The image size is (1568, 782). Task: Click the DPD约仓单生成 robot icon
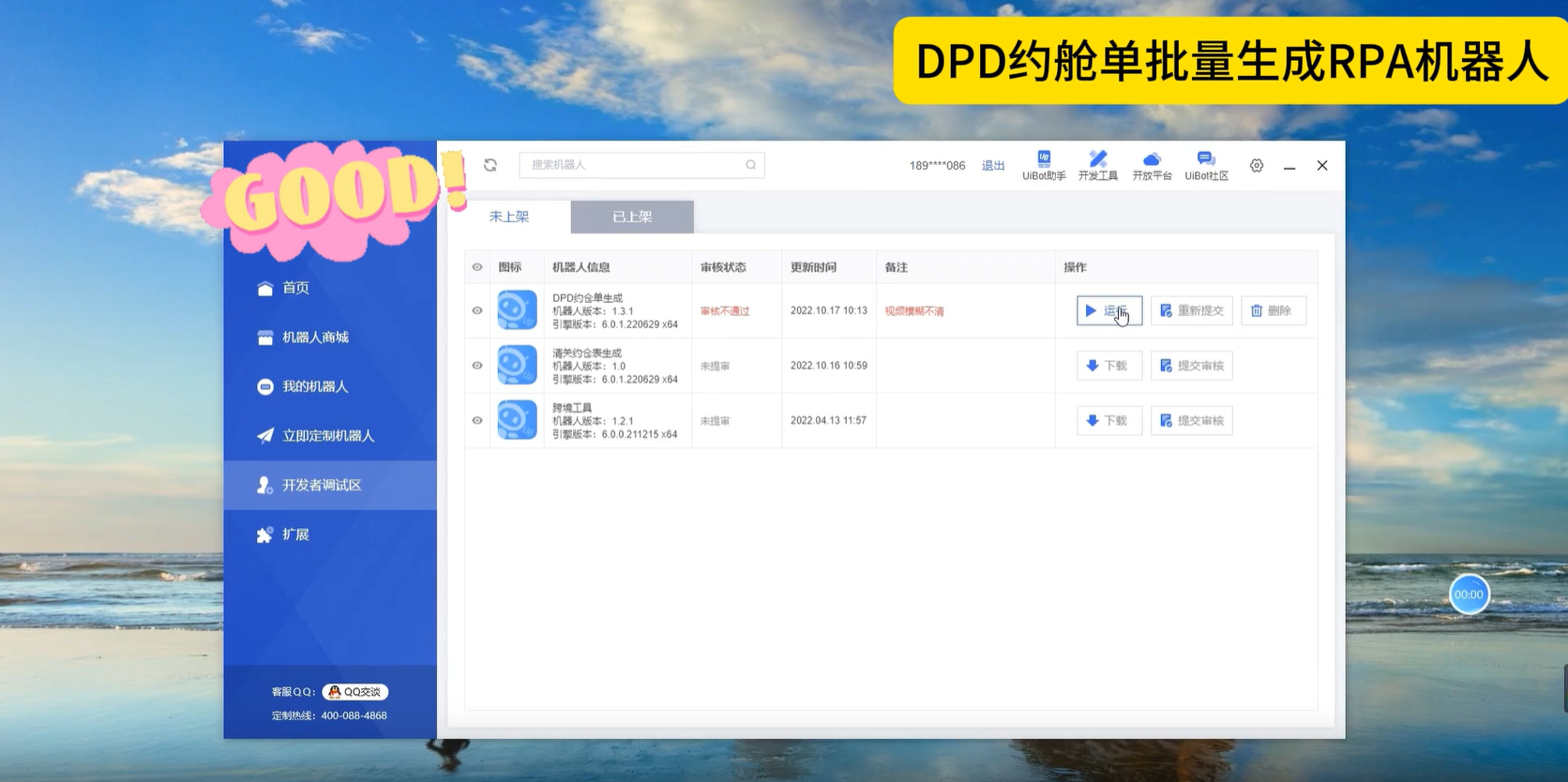(517, 310)
